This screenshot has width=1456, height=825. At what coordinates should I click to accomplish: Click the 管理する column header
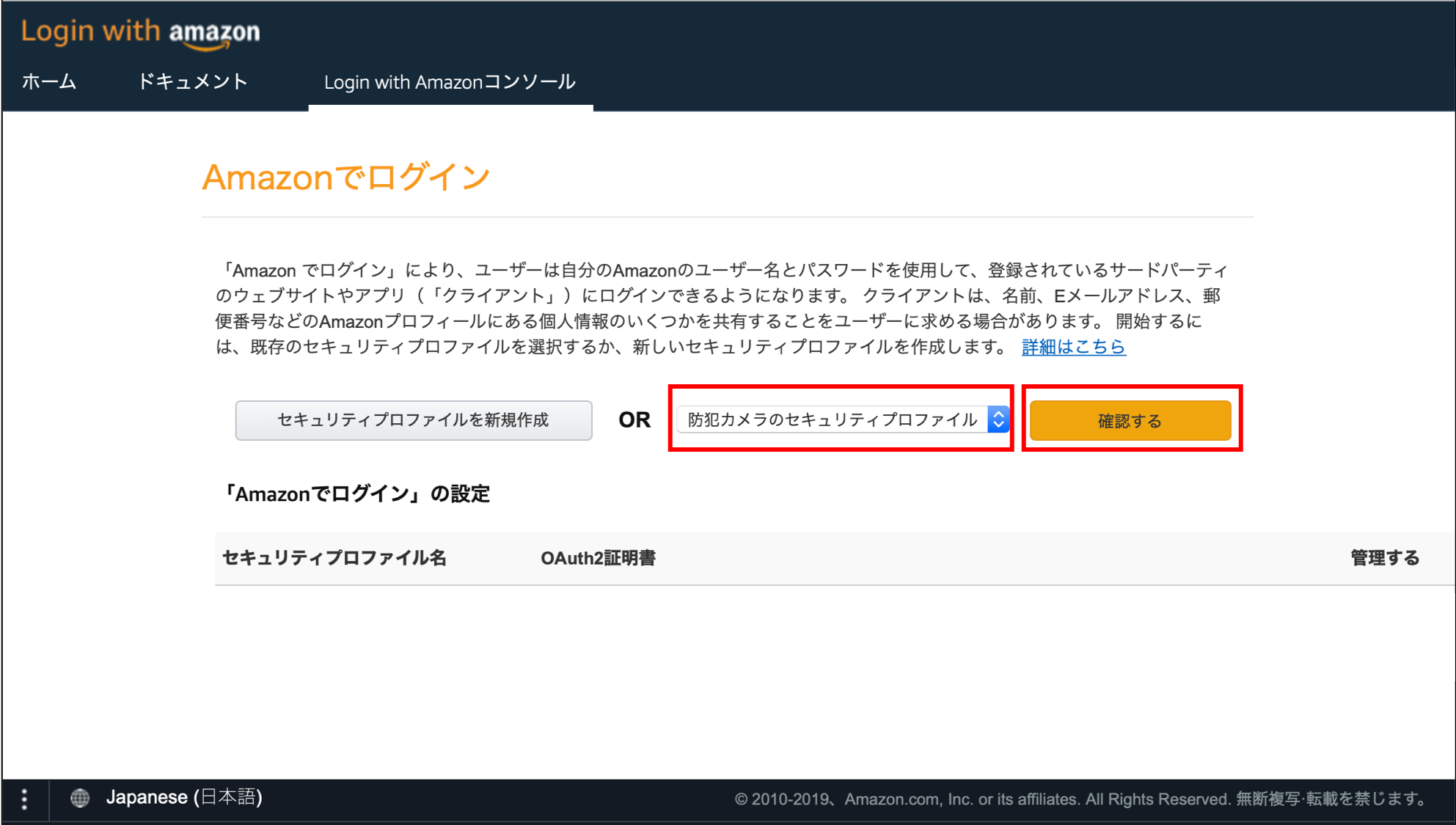[1384, 558]
